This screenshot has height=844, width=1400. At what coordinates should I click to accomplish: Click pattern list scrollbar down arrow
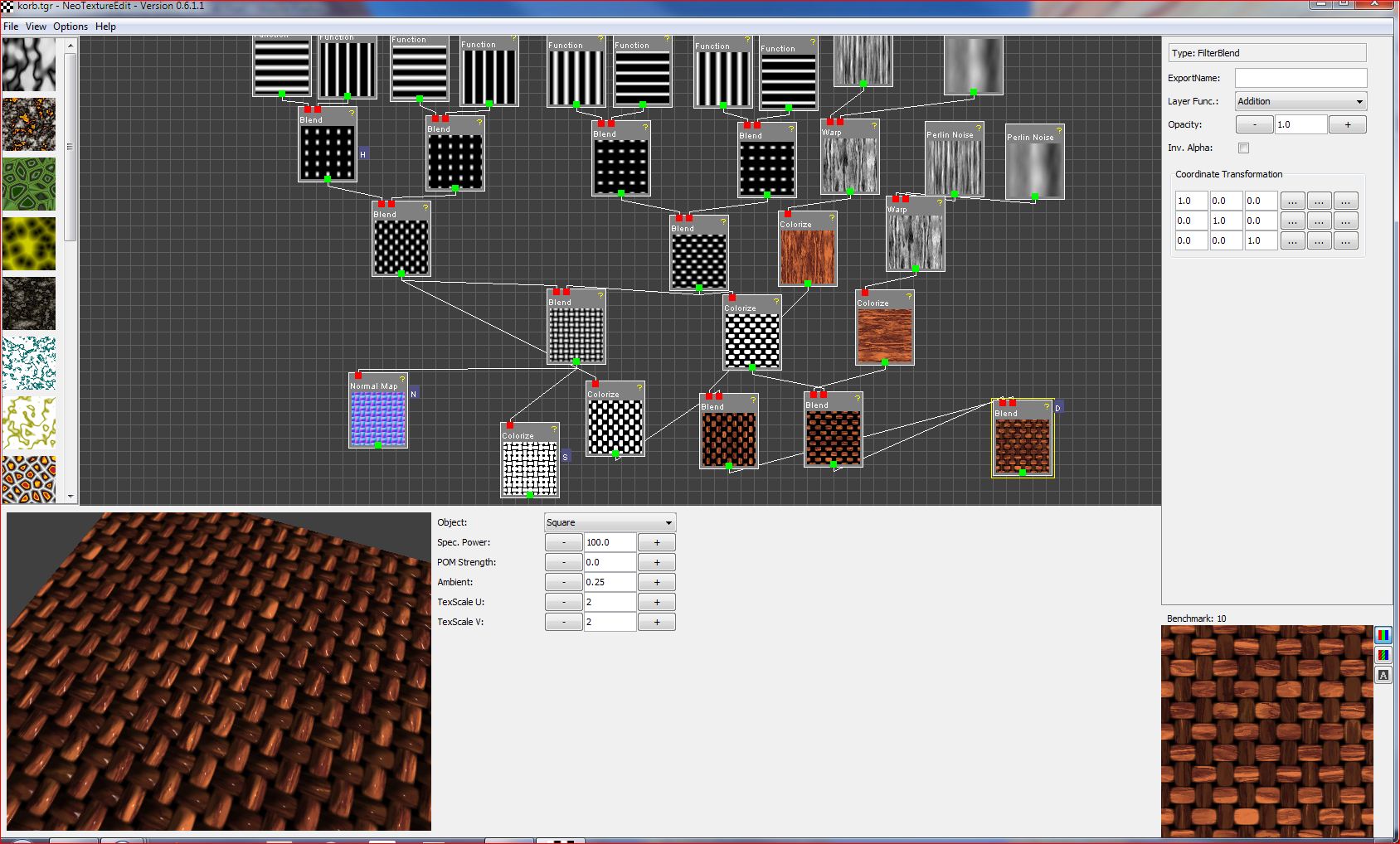(70, 497)
